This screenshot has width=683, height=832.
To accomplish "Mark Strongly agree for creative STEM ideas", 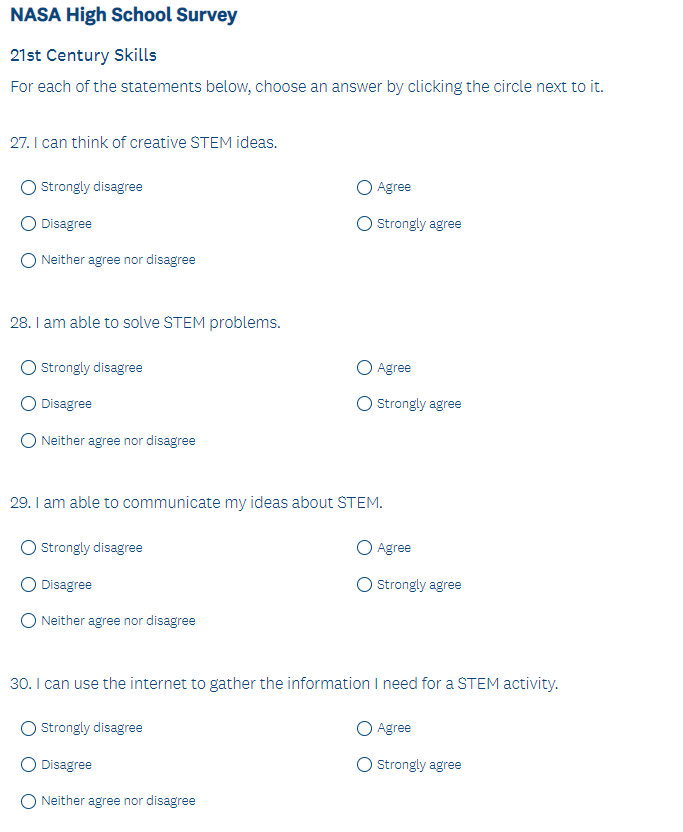I will pyautogui.click(x=365, y=224).
